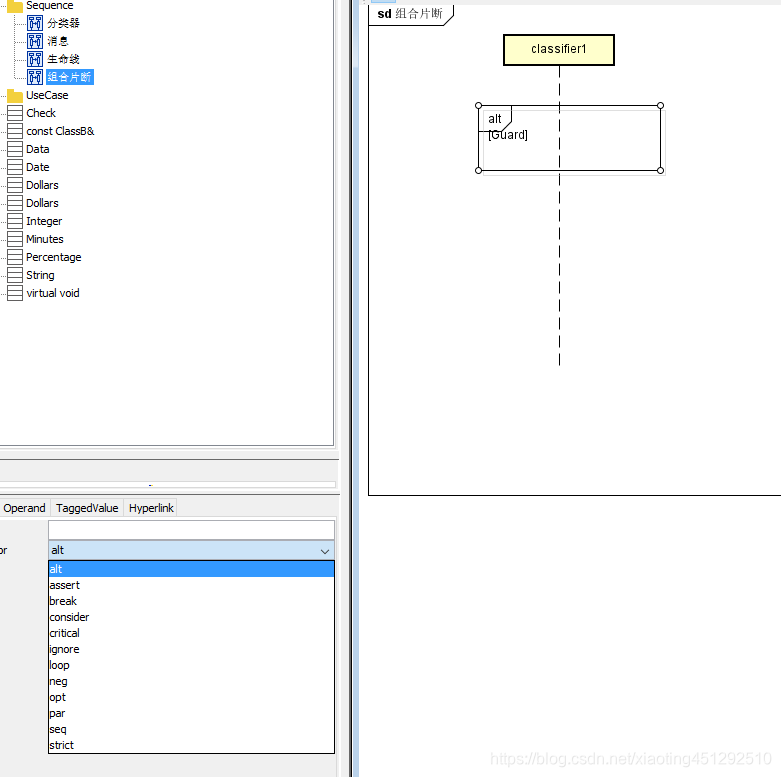
Task: Choose alt in the dropdown list
Action: 191,569
